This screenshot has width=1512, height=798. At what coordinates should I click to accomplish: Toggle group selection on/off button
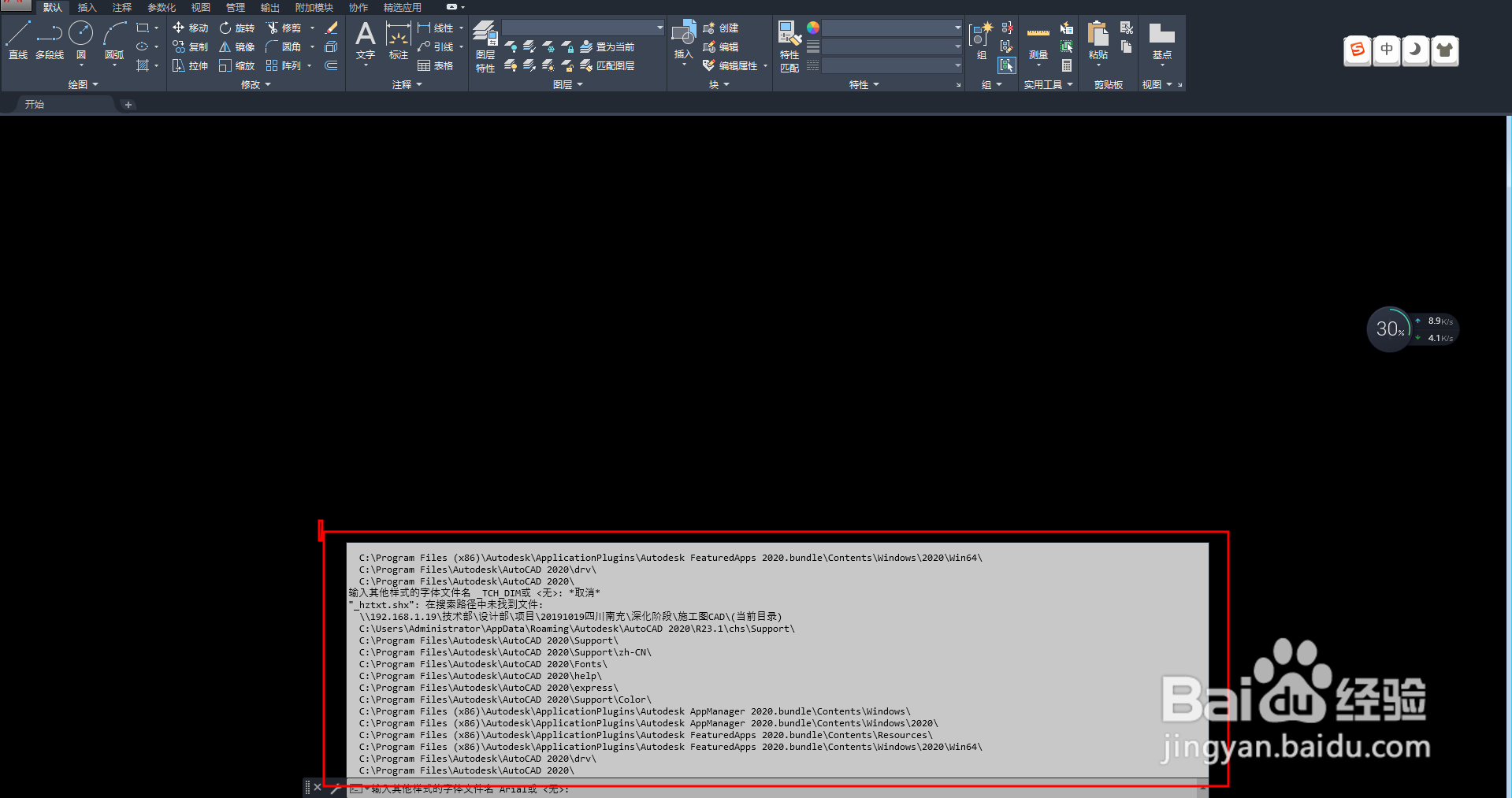pyautogui.click(x=1007, y=65)
